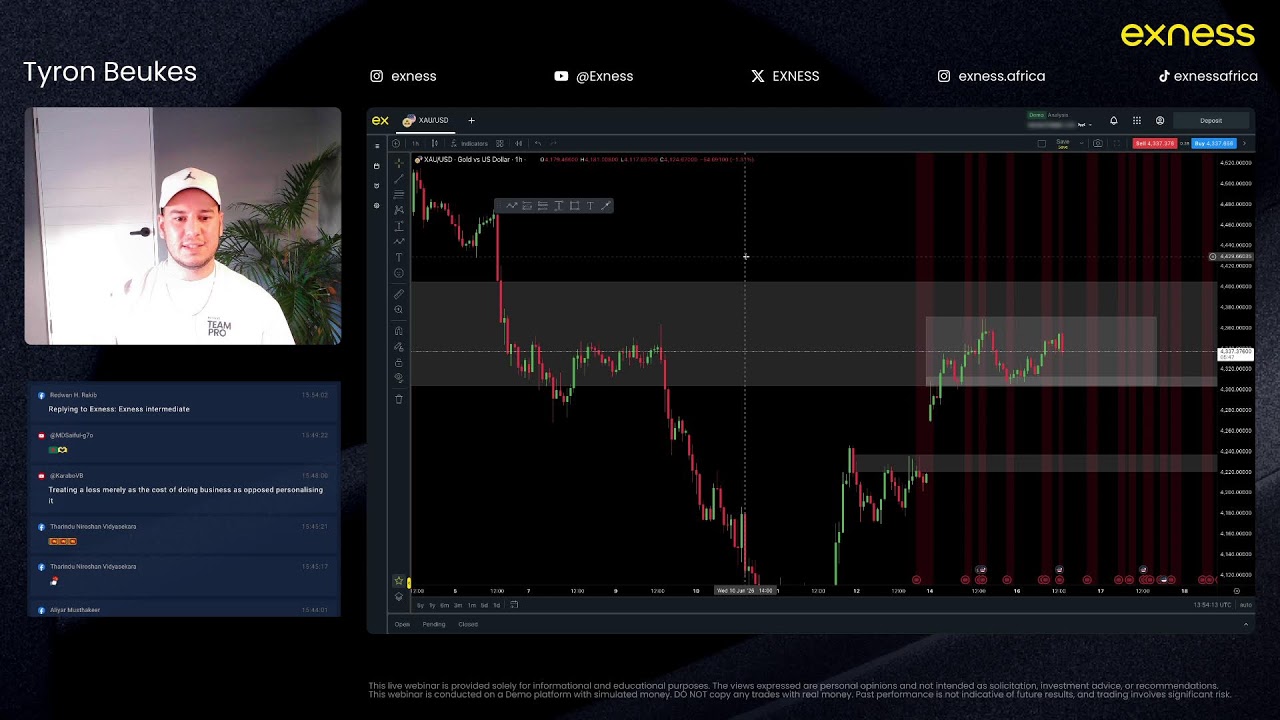The height and width of the screenshot is (720, 1280).
Task: Select the chart patterns drawing tool
Action: point(399,210)
